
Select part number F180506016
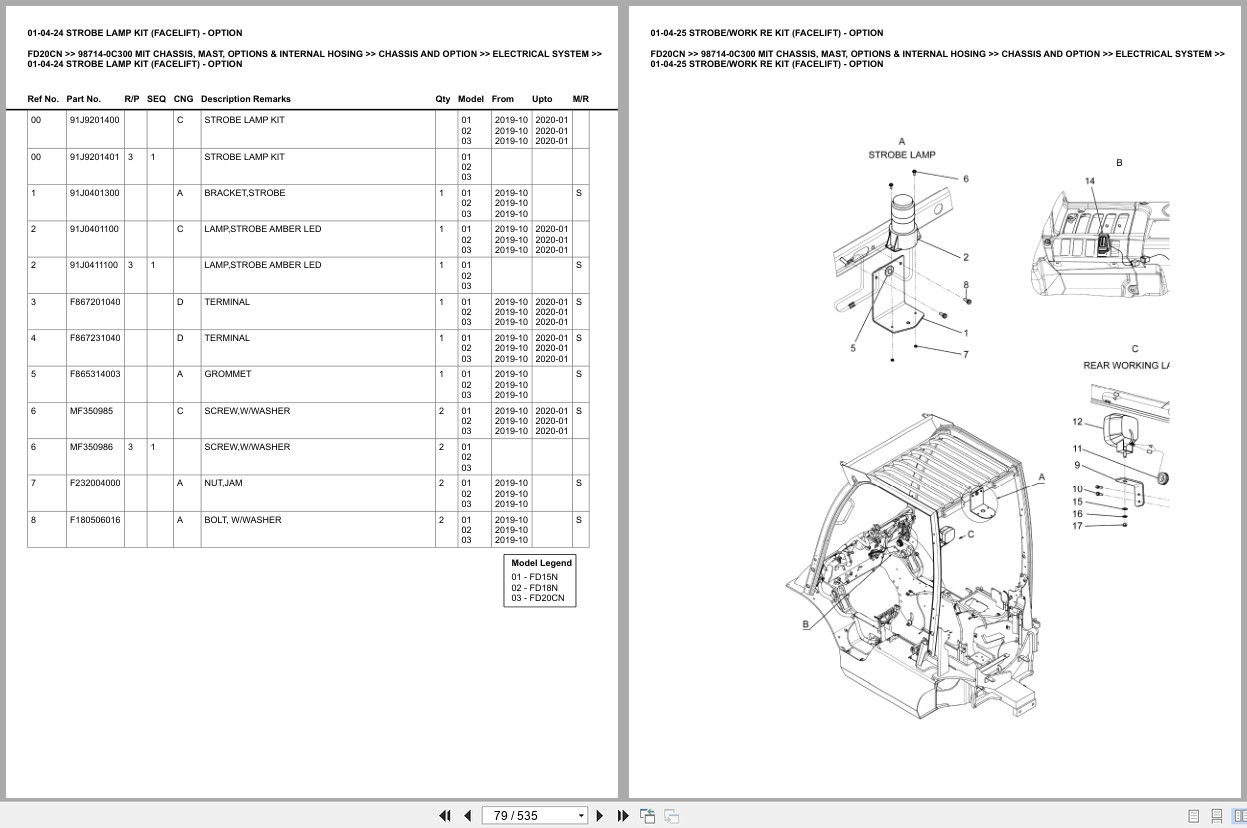tap(95, 520)
